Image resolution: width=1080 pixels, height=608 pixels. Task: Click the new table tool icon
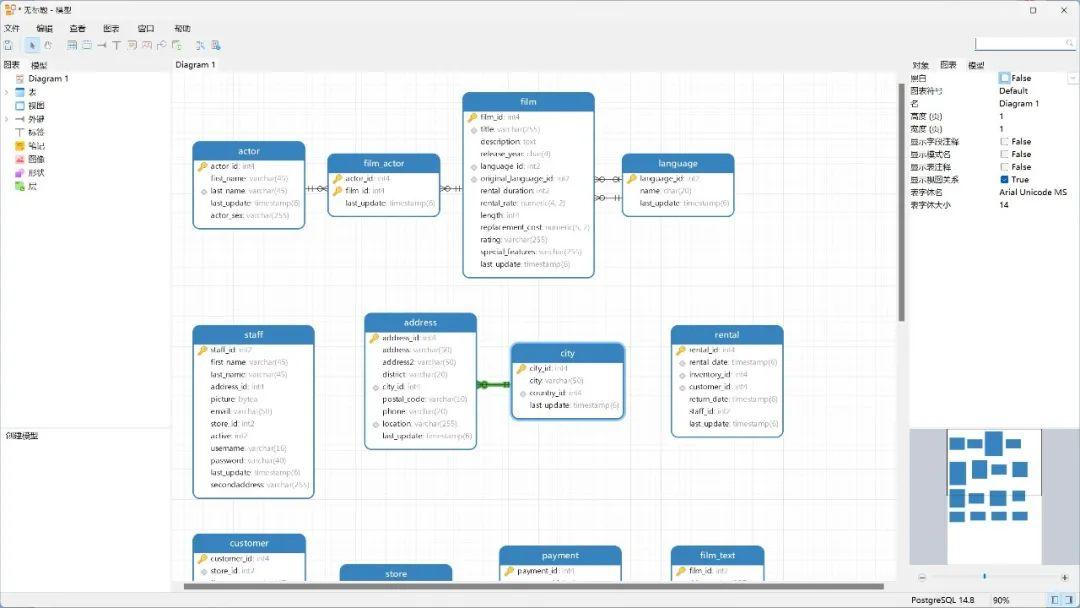click(72, 46)
